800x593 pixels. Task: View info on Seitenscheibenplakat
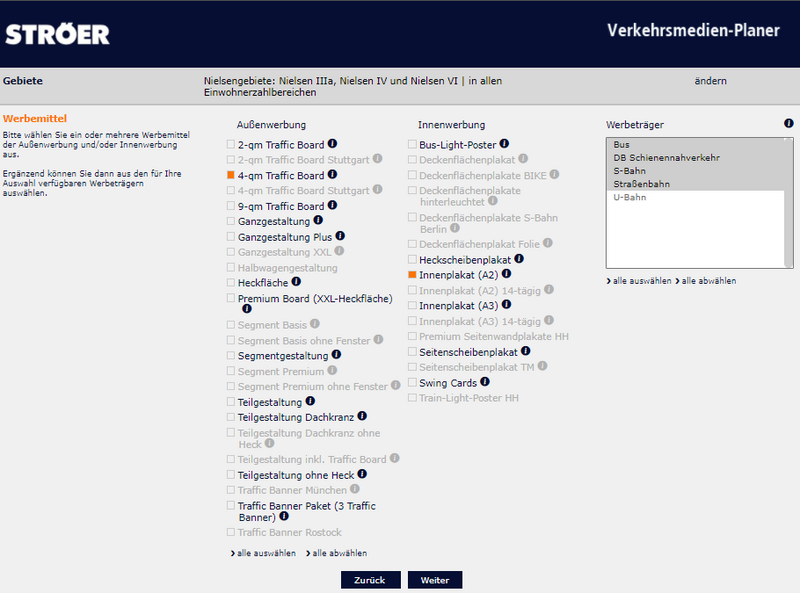click(526, 351)
